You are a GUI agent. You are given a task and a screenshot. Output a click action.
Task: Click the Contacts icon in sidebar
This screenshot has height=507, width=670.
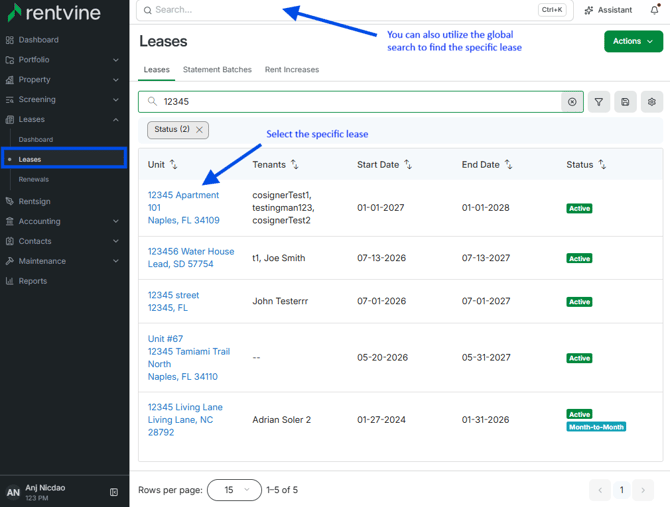pyautogui.click(x=10, y=241)
